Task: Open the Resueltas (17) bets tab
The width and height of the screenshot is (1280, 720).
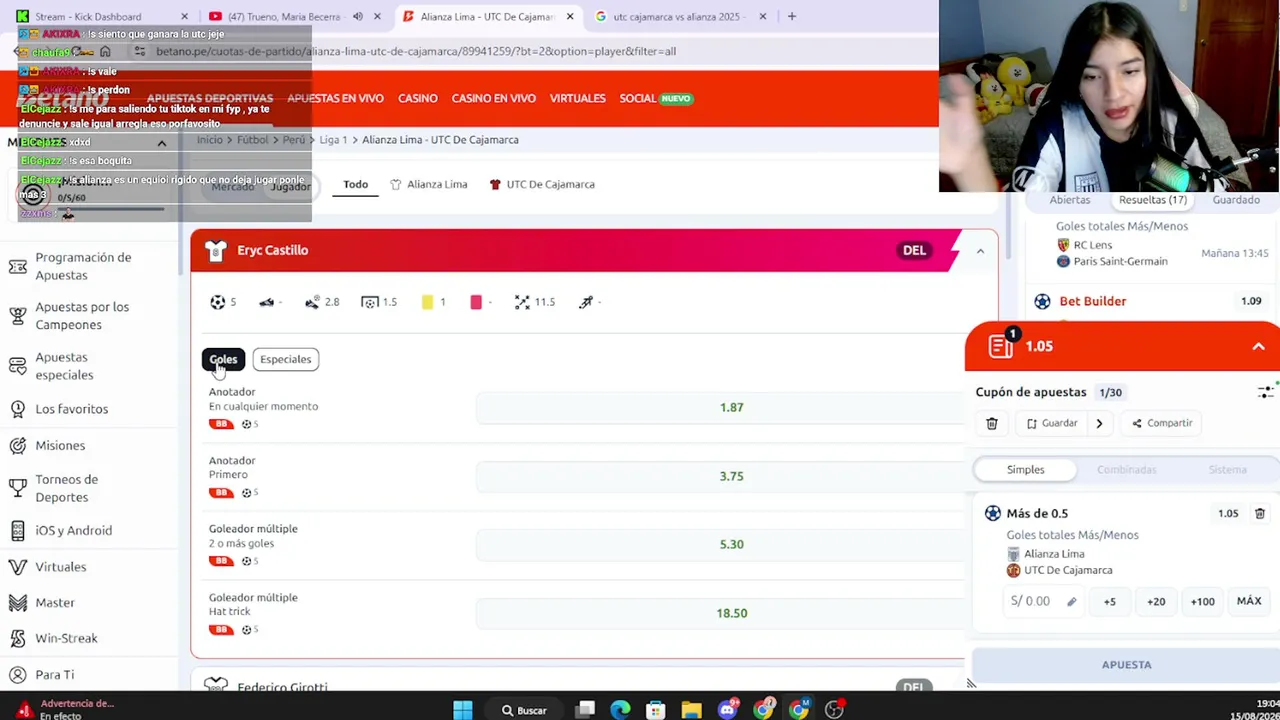Action: pyautogui.click(x=1153, y=200)
